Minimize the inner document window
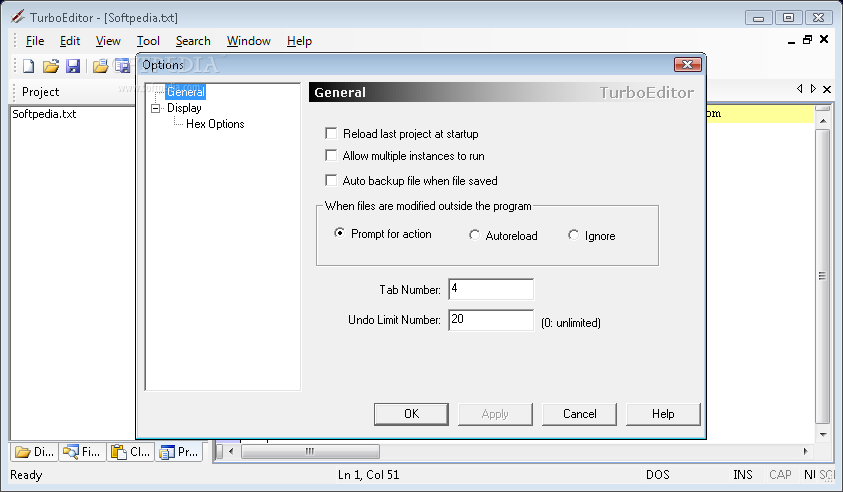 [791, 41]
